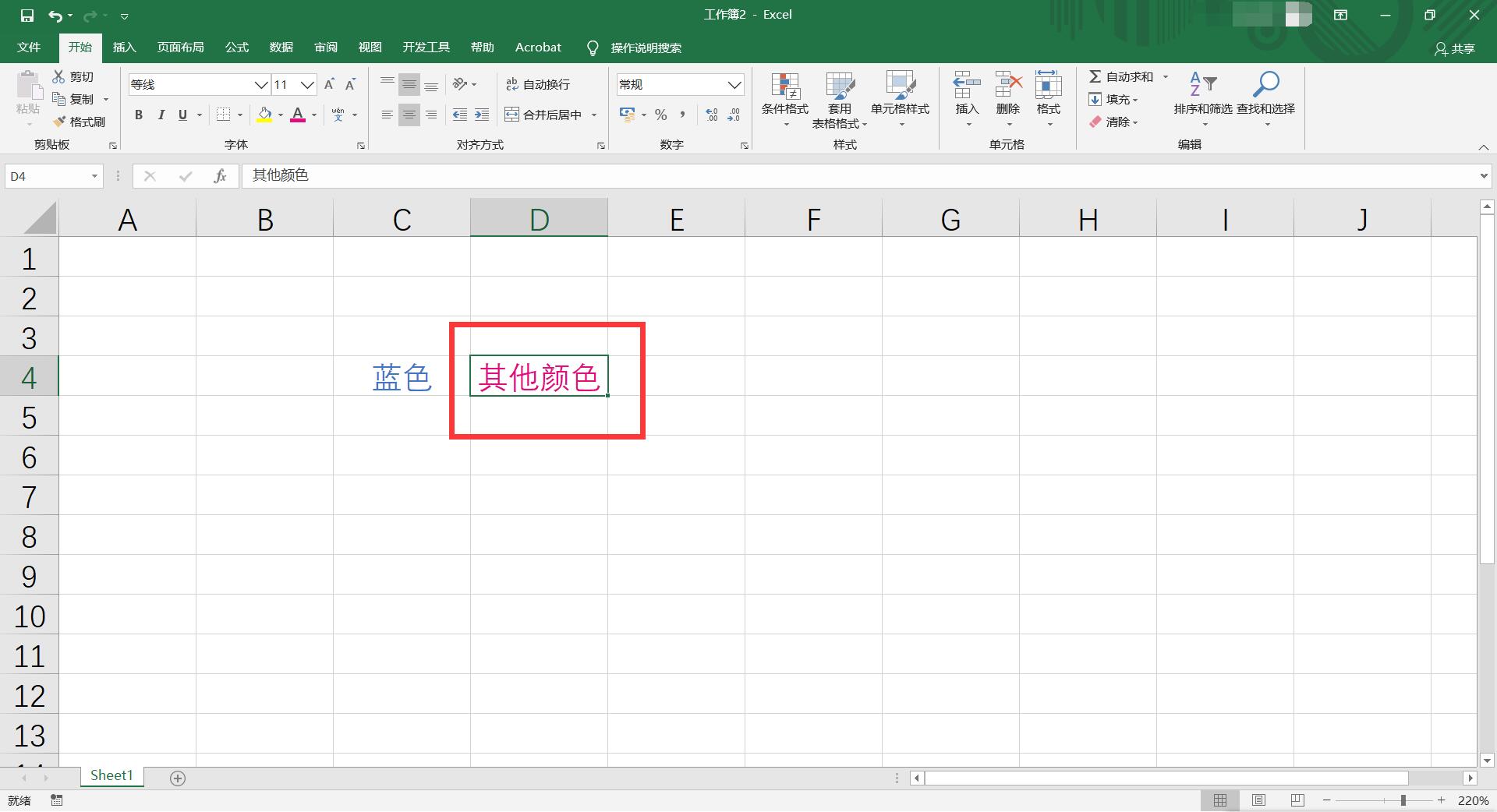The width and height of the screenshot is (1497, 812).
Task: Adjust the zoom slider
Action: pyautogui.click(x=1403, y=800)
